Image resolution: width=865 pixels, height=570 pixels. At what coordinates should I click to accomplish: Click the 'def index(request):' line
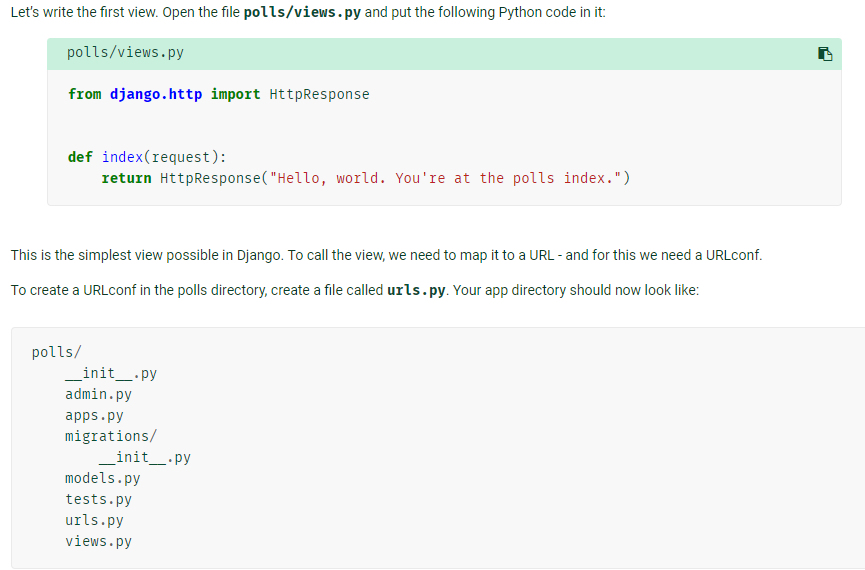pos(147,157)
